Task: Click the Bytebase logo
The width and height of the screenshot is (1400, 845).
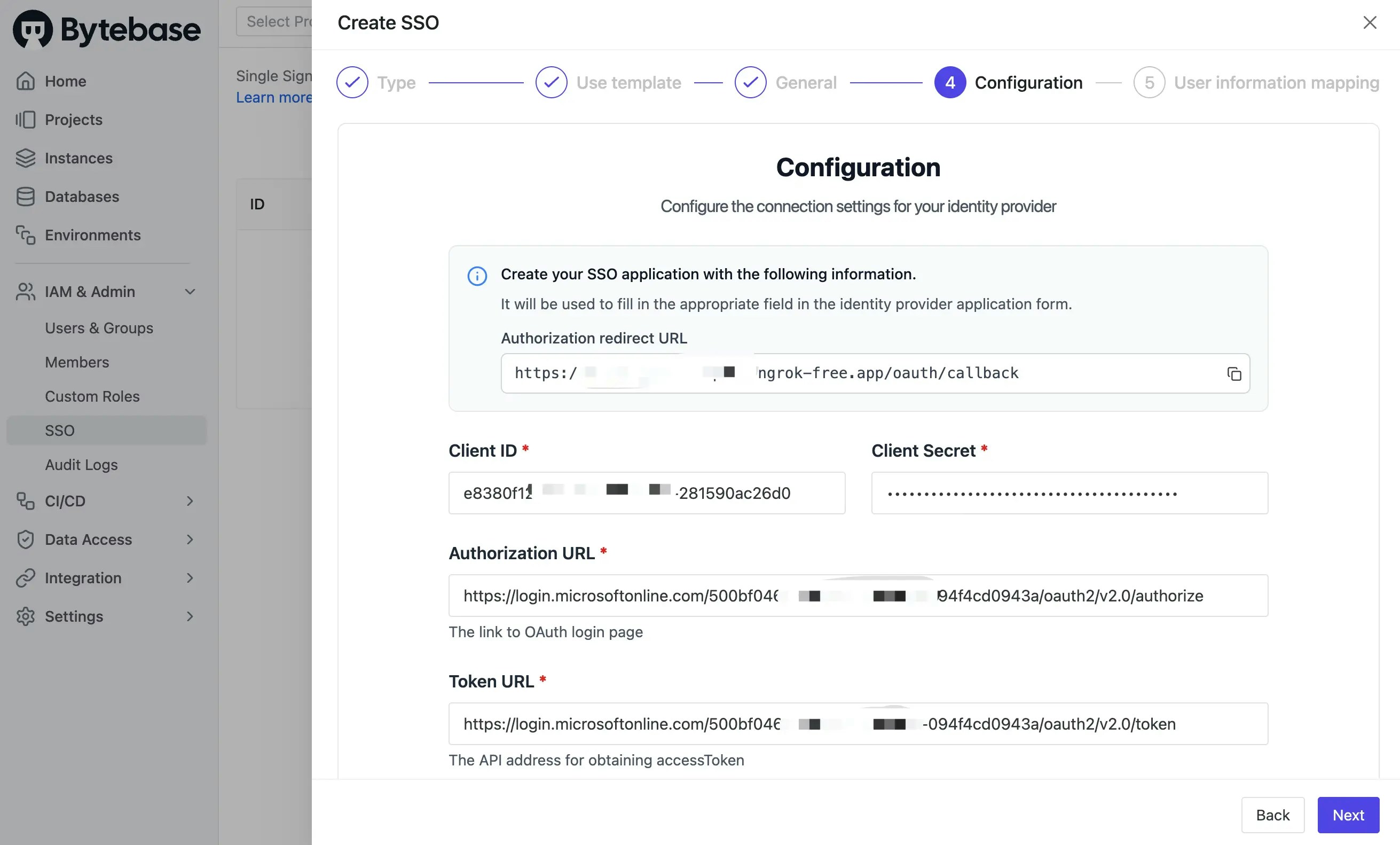Action: coord(106,29)
